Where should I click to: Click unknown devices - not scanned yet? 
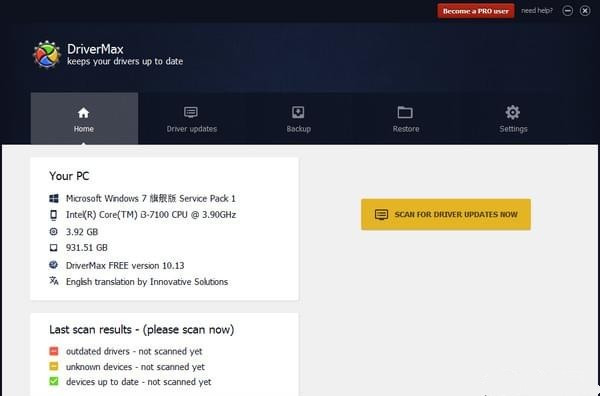pos(135,367)
